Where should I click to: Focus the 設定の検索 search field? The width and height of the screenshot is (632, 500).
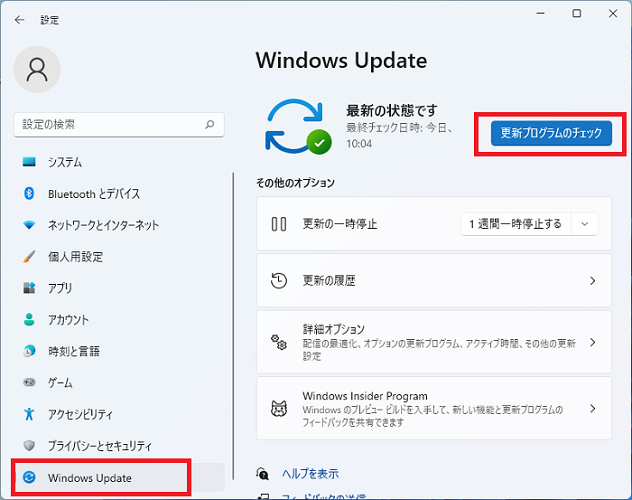pos(119,124)
